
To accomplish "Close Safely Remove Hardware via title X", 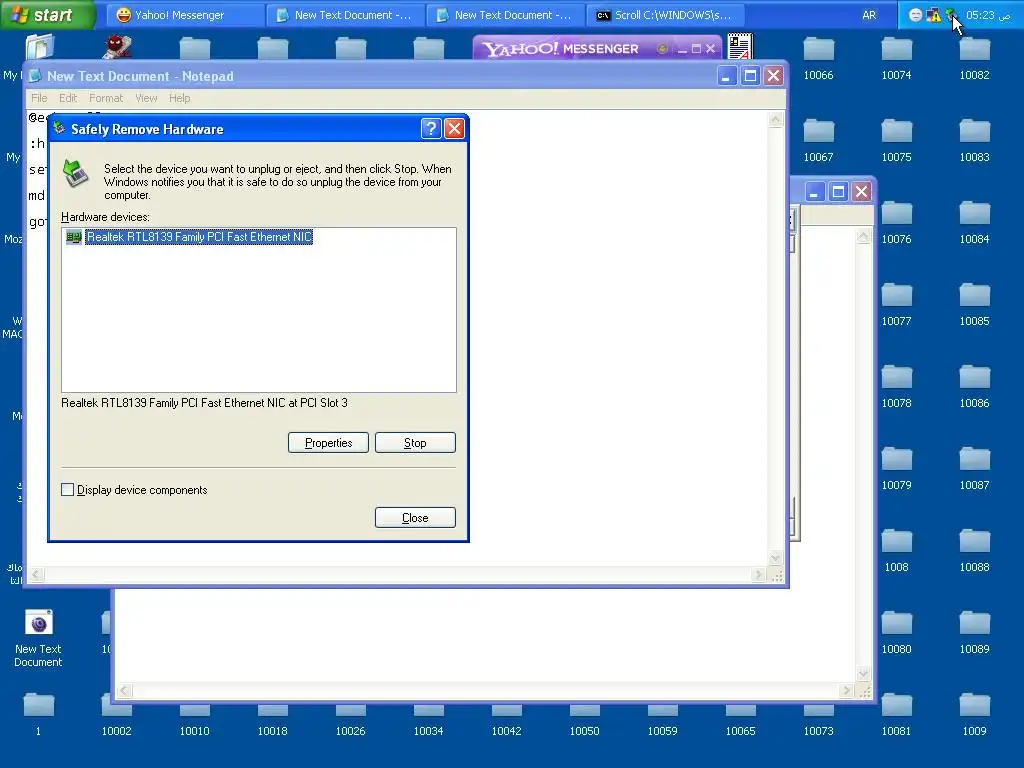I will (x=455, y=129).
